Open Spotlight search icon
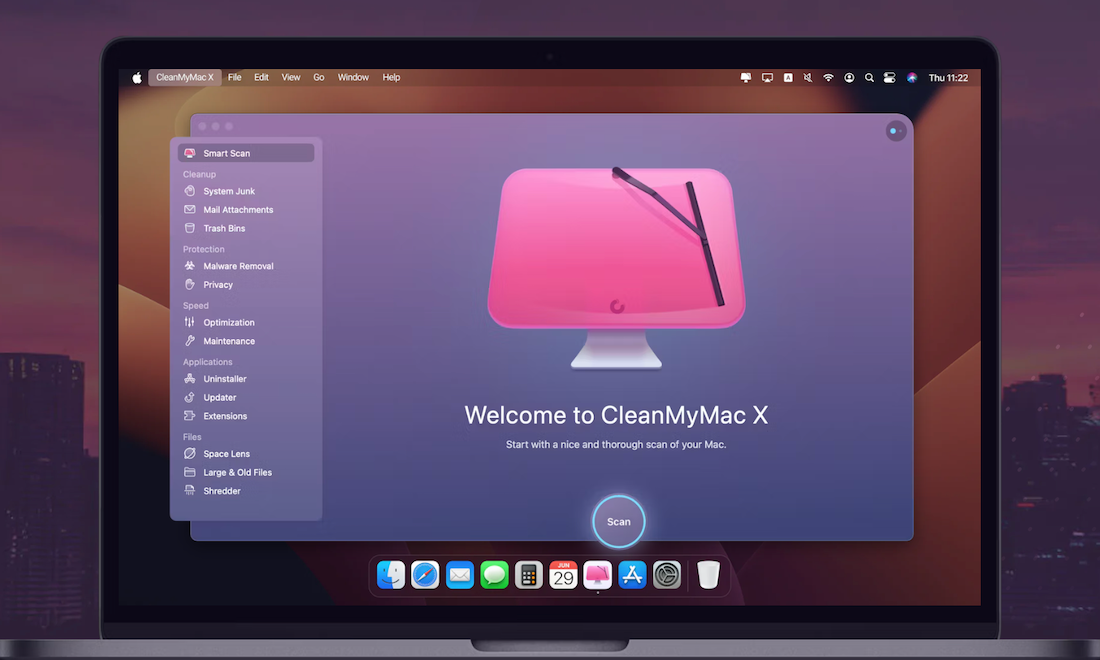Image resolution: width=1100 pixels, height=660 pixels. tap(869, 78)
